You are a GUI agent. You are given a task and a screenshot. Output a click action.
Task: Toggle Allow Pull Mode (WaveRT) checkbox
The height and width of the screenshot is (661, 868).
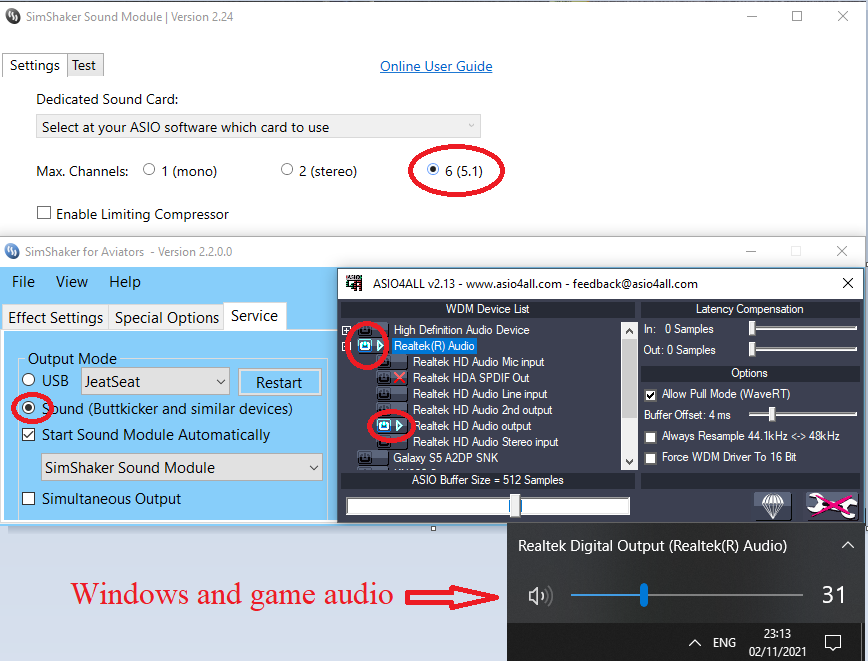650,395
